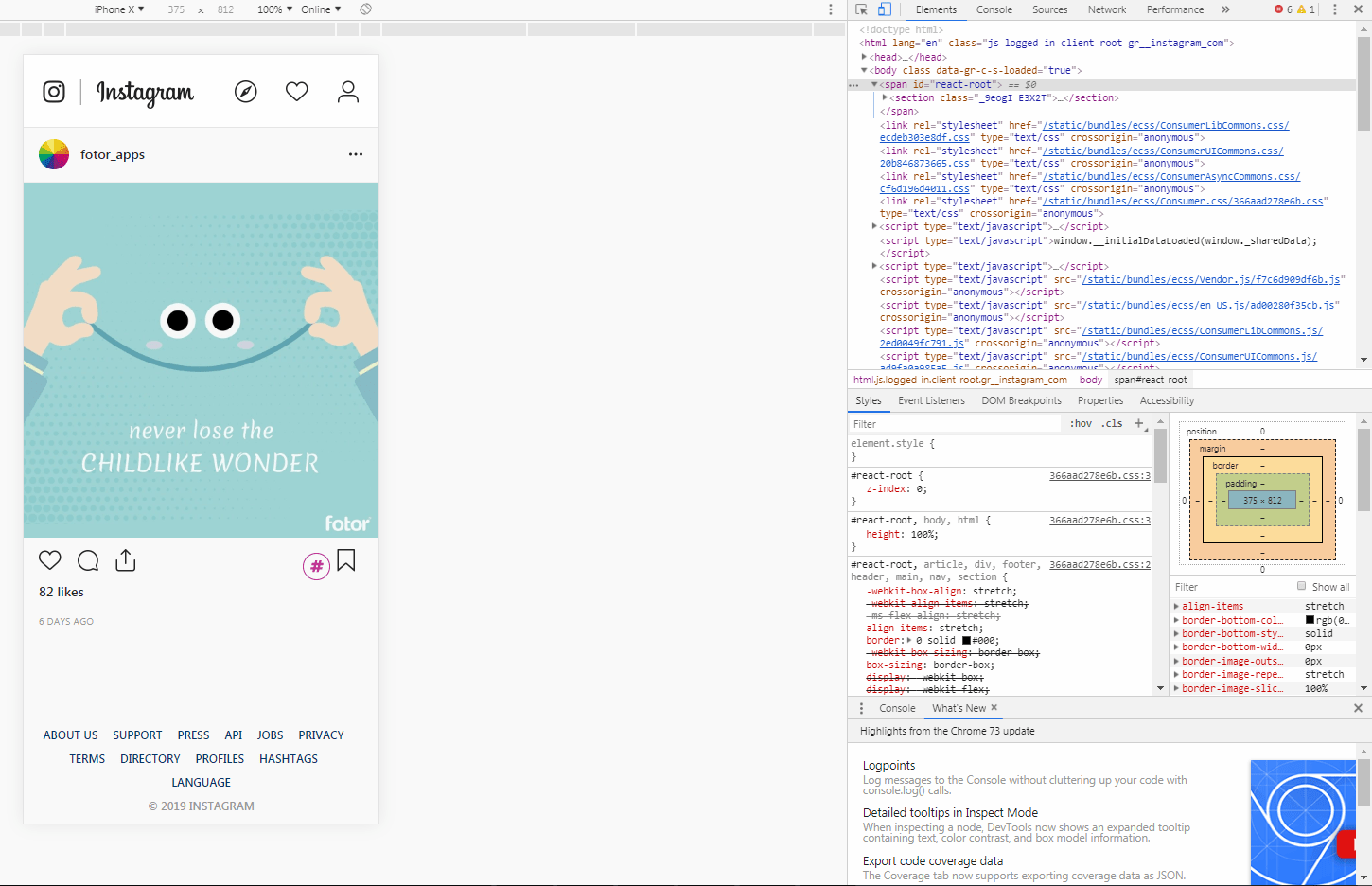The width and height of the screenshot is (1372, 886).
Task: Collapse the span react-root node
Action: (874, 84)
